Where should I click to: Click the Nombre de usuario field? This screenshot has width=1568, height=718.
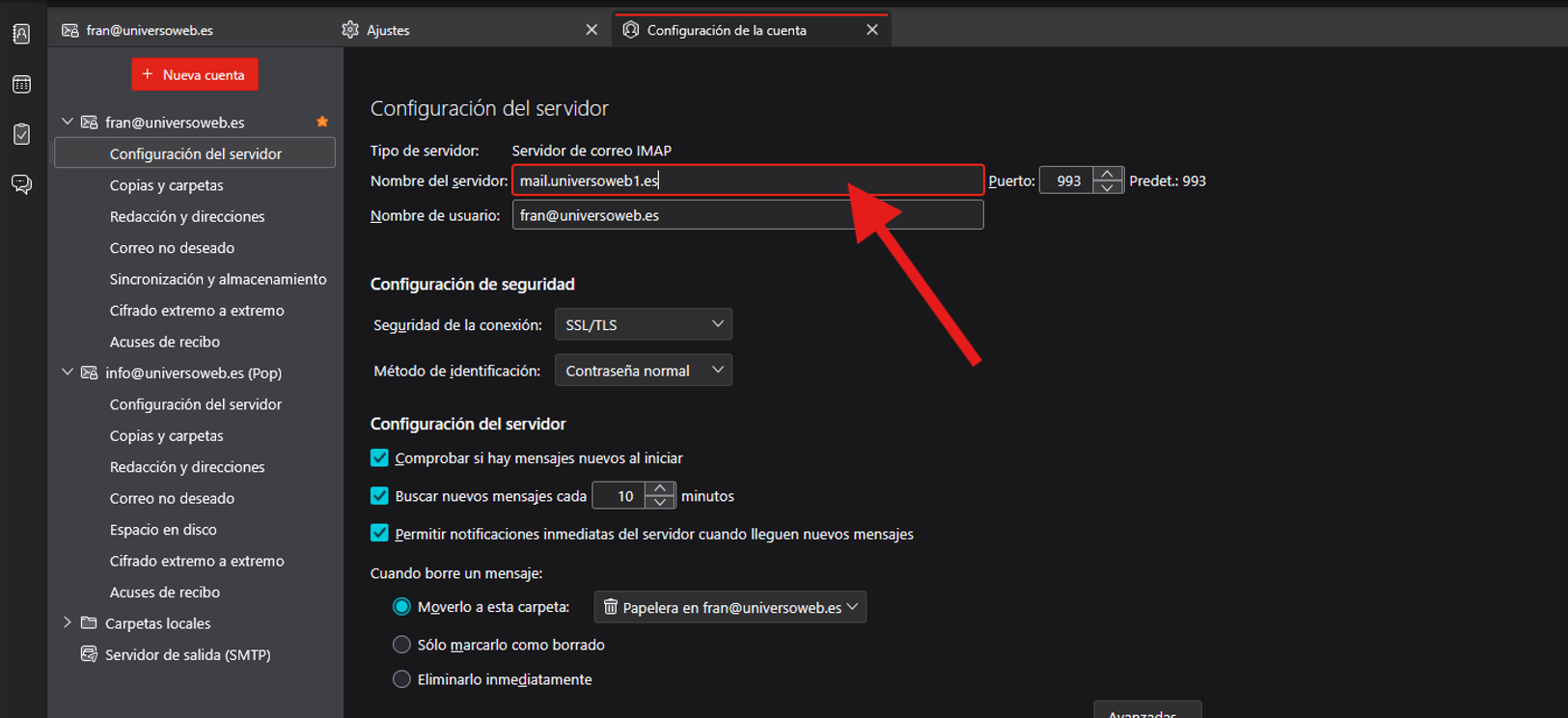pos(747,215)
